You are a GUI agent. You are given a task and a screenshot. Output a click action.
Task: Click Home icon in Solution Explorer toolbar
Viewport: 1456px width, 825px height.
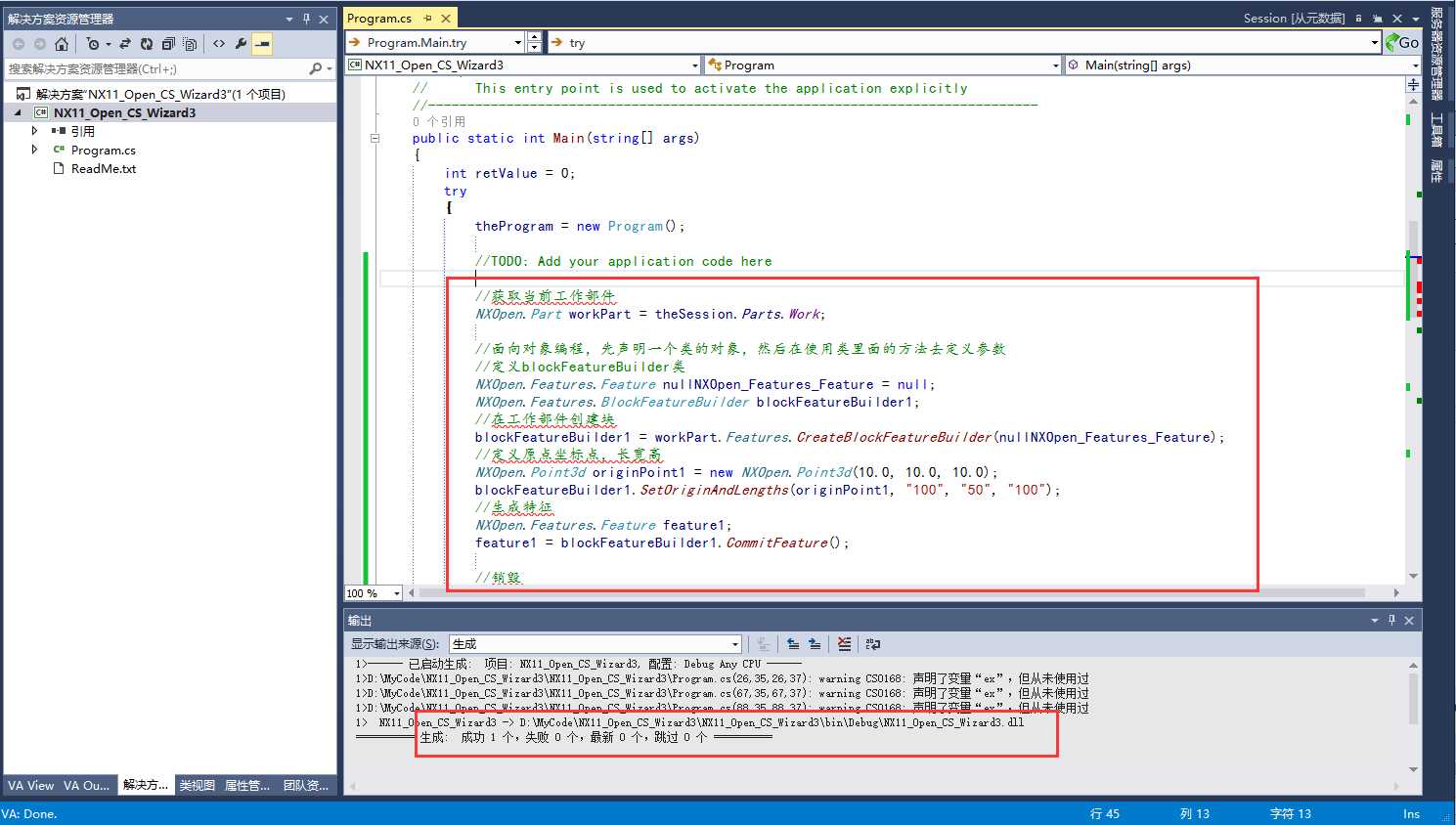click(x=62, y=44)
